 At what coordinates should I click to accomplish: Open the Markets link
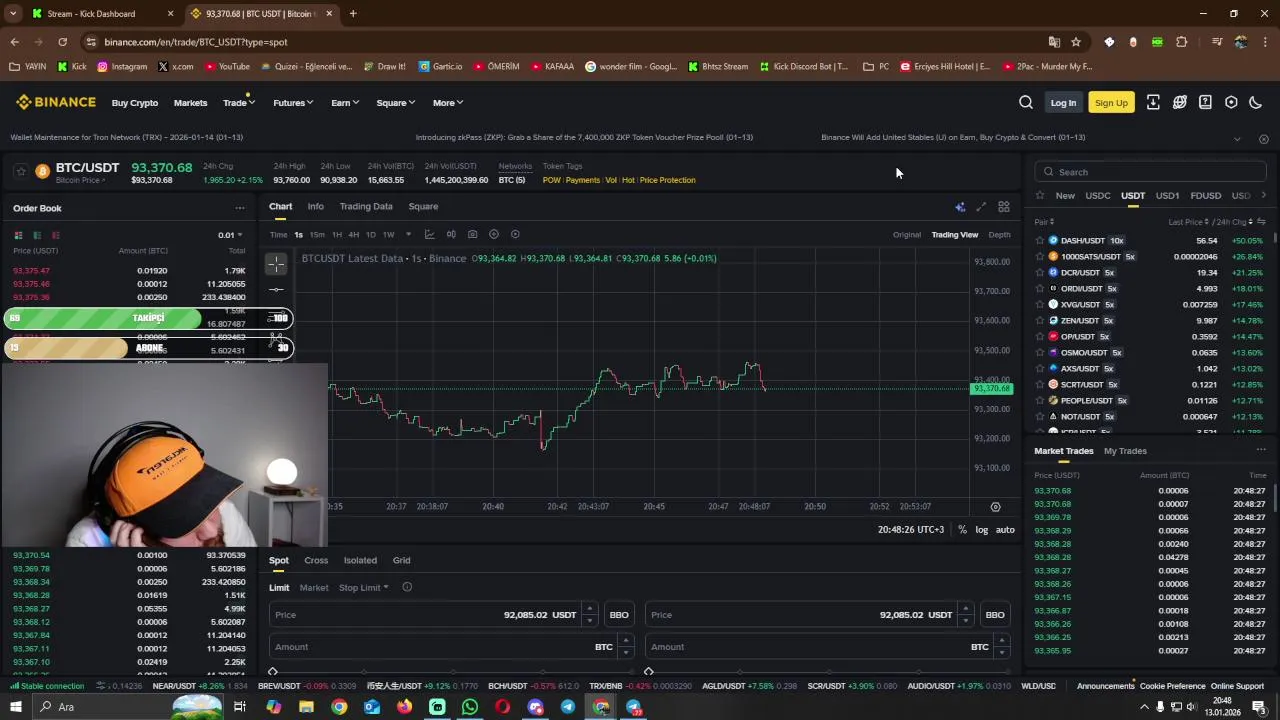[x=190, y=103]
